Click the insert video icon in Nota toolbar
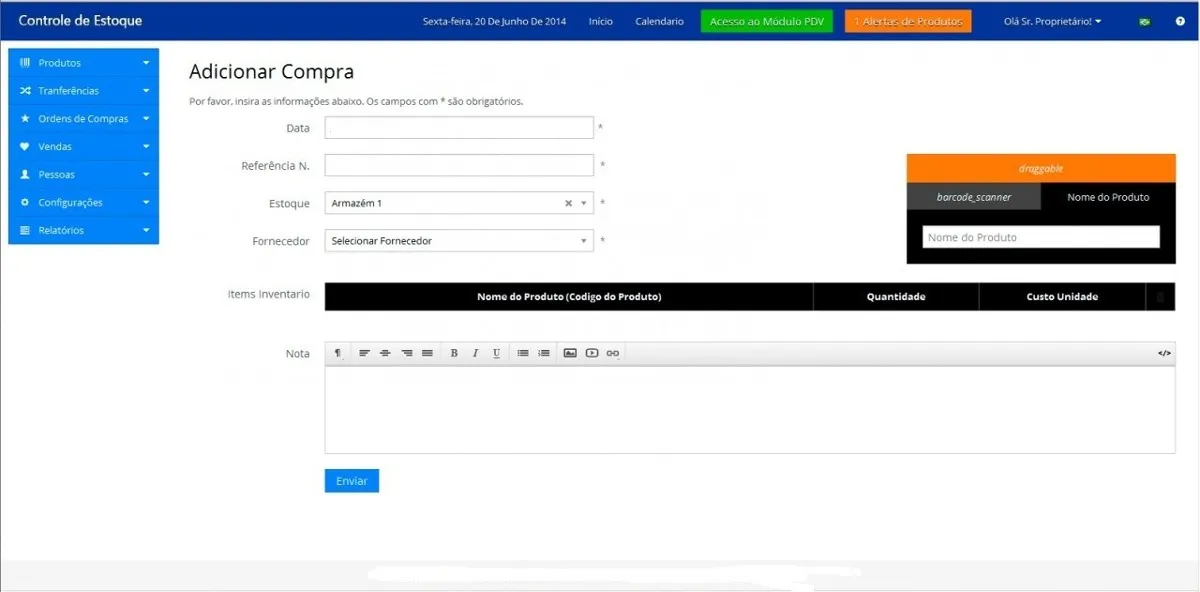Image resolution: width=1200 pixels, height=592 pixels. coord(591,352)
